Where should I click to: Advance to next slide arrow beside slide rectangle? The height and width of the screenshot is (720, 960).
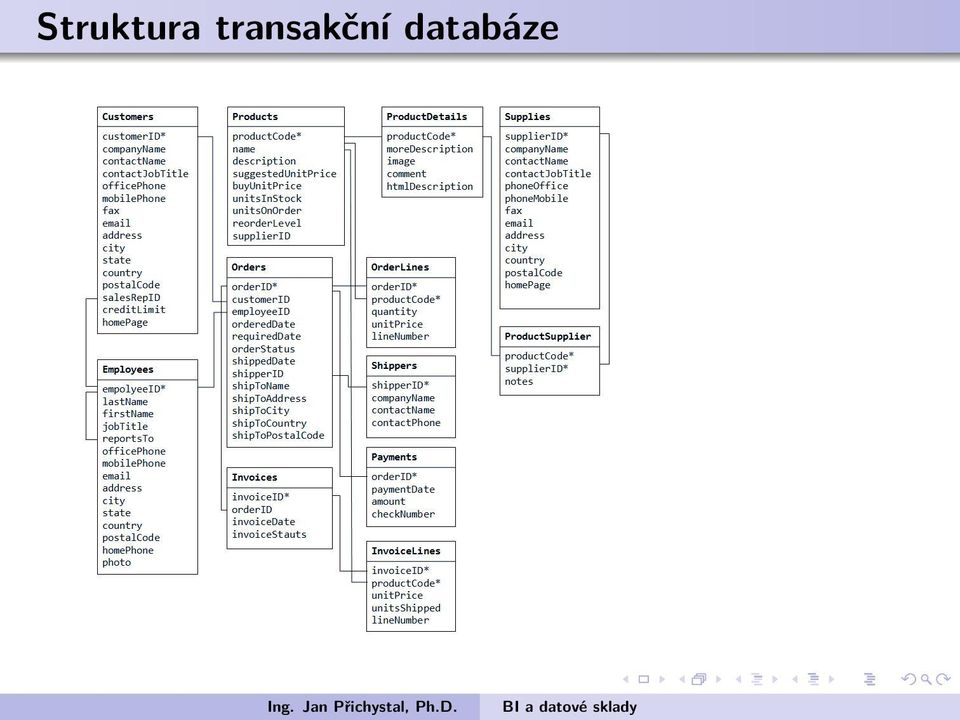[662, 679]
